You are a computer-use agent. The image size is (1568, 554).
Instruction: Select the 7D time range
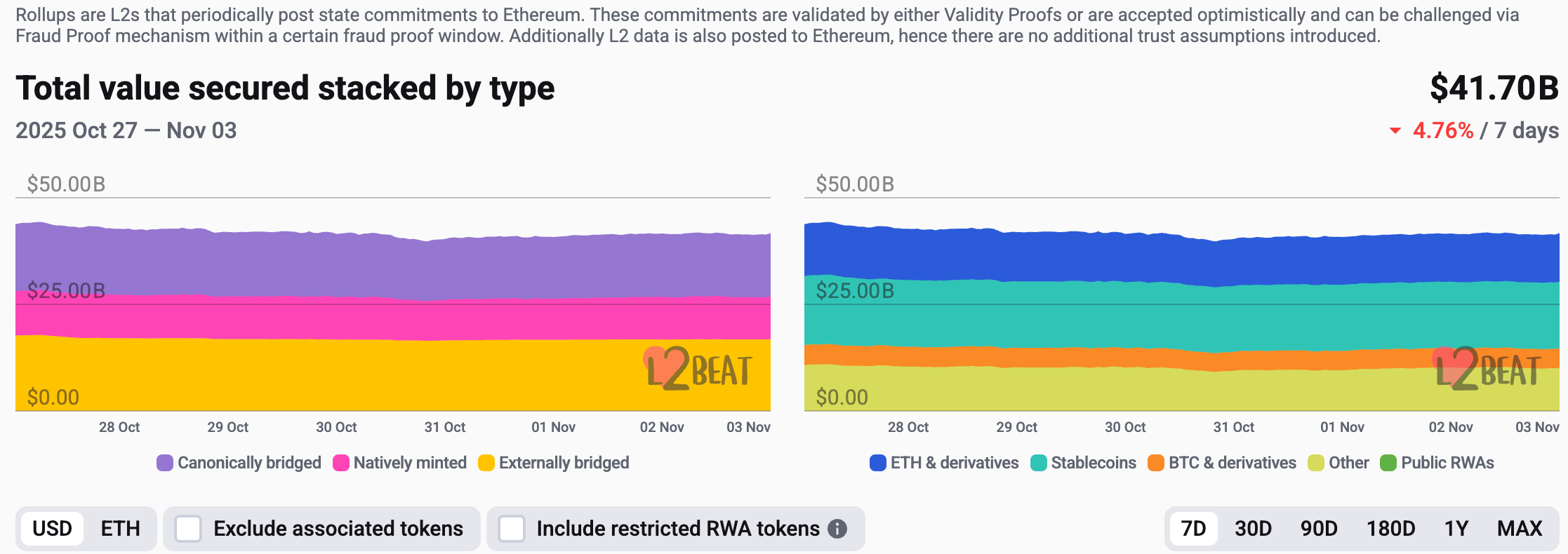click(1193, 529)
